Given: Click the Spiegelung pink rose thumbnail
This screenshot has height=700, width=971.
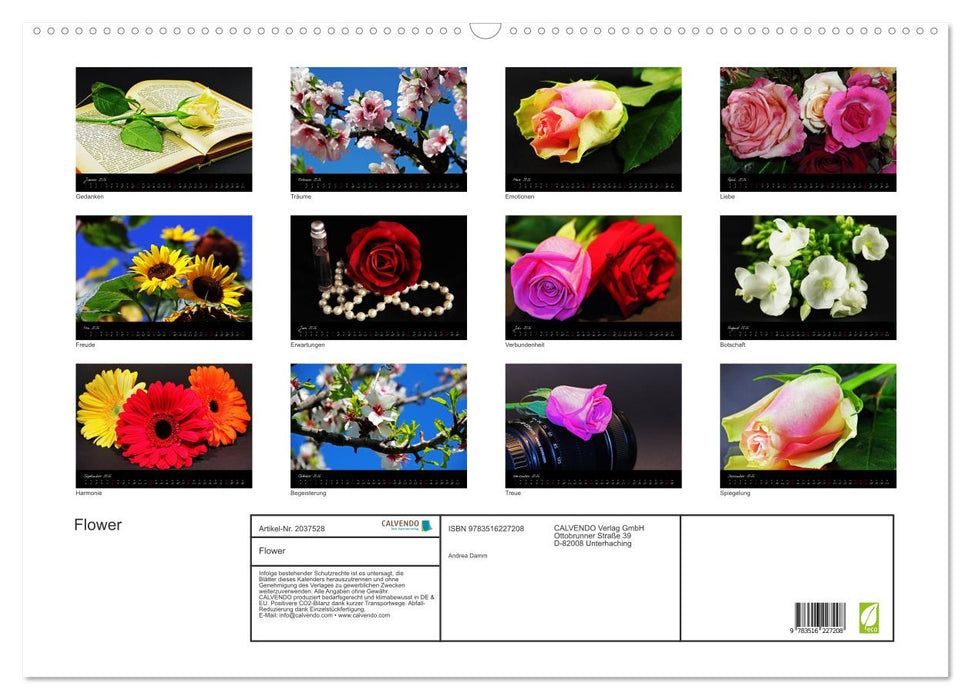Looking at the screenshot, I should pos(807,425).
